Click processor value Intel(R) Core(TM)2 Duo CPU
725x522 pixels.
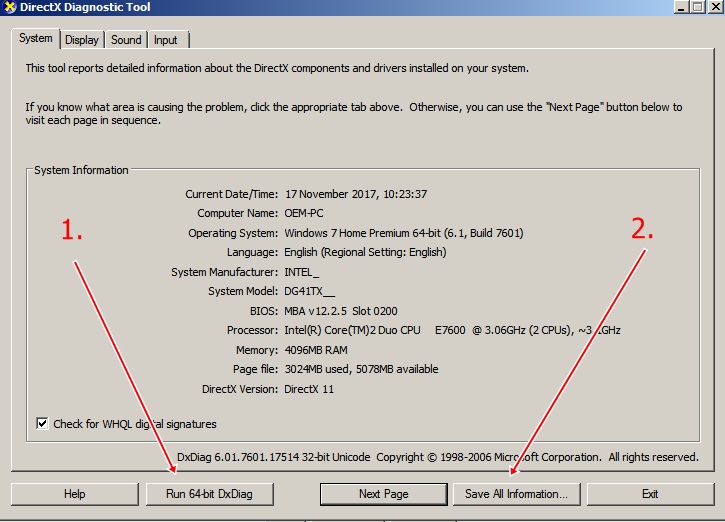352,331
